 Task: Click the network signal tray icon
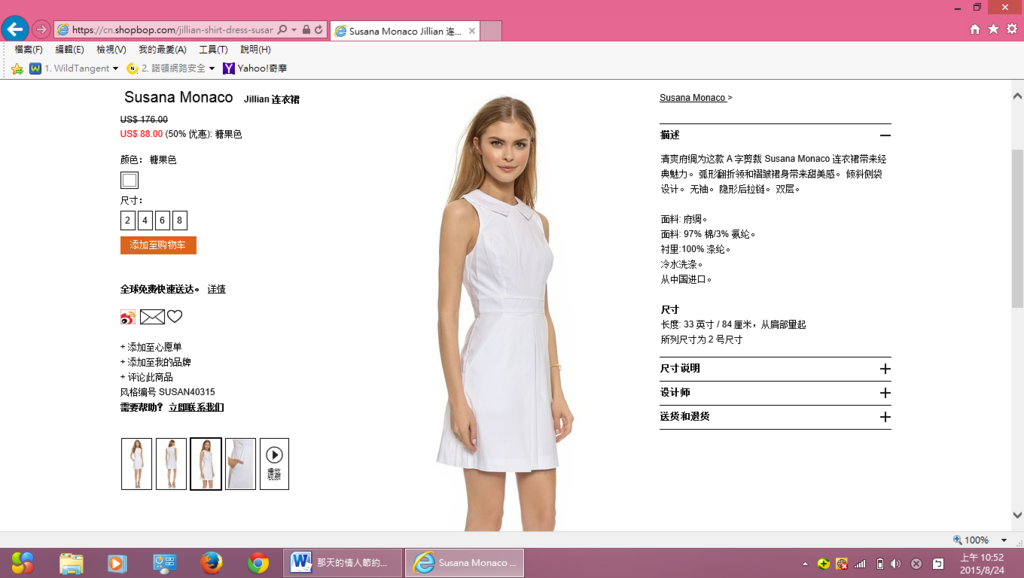(860, 563)
